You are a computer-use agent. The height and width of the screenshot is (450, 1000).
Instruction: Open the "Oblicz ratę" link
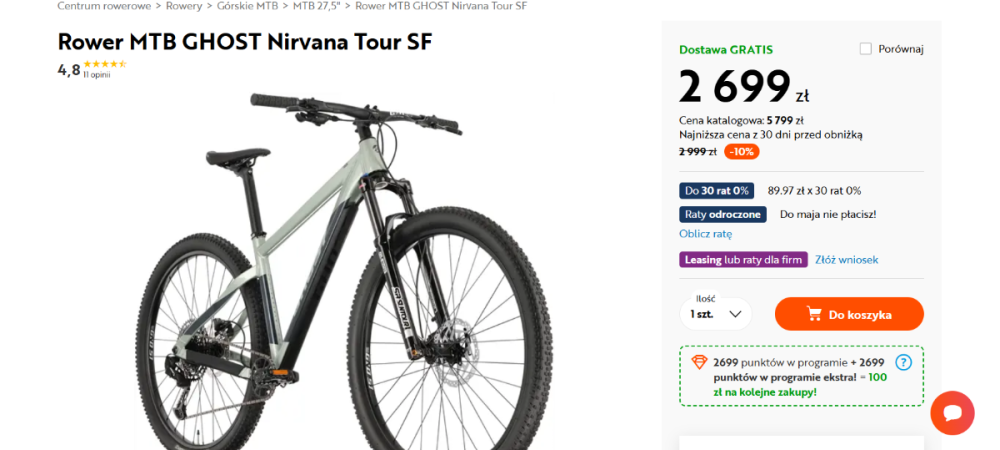pyautogui.click(x=705, y=234)
